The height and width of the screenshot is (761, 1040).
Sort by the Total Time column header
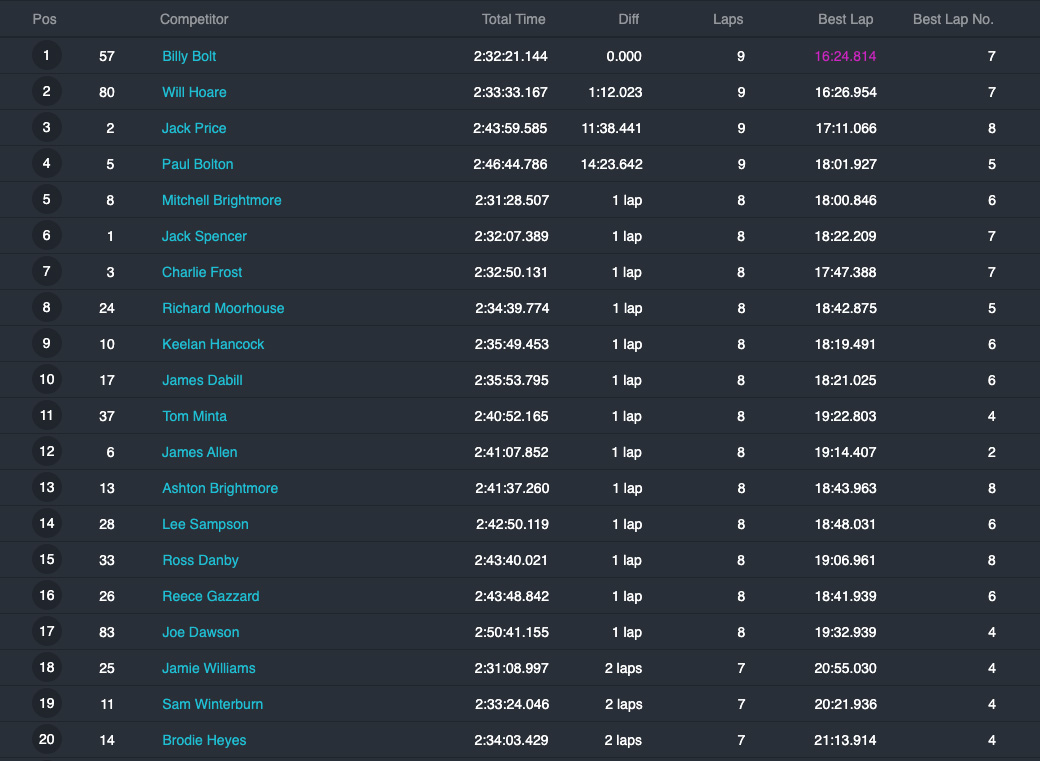pos(513,19)
